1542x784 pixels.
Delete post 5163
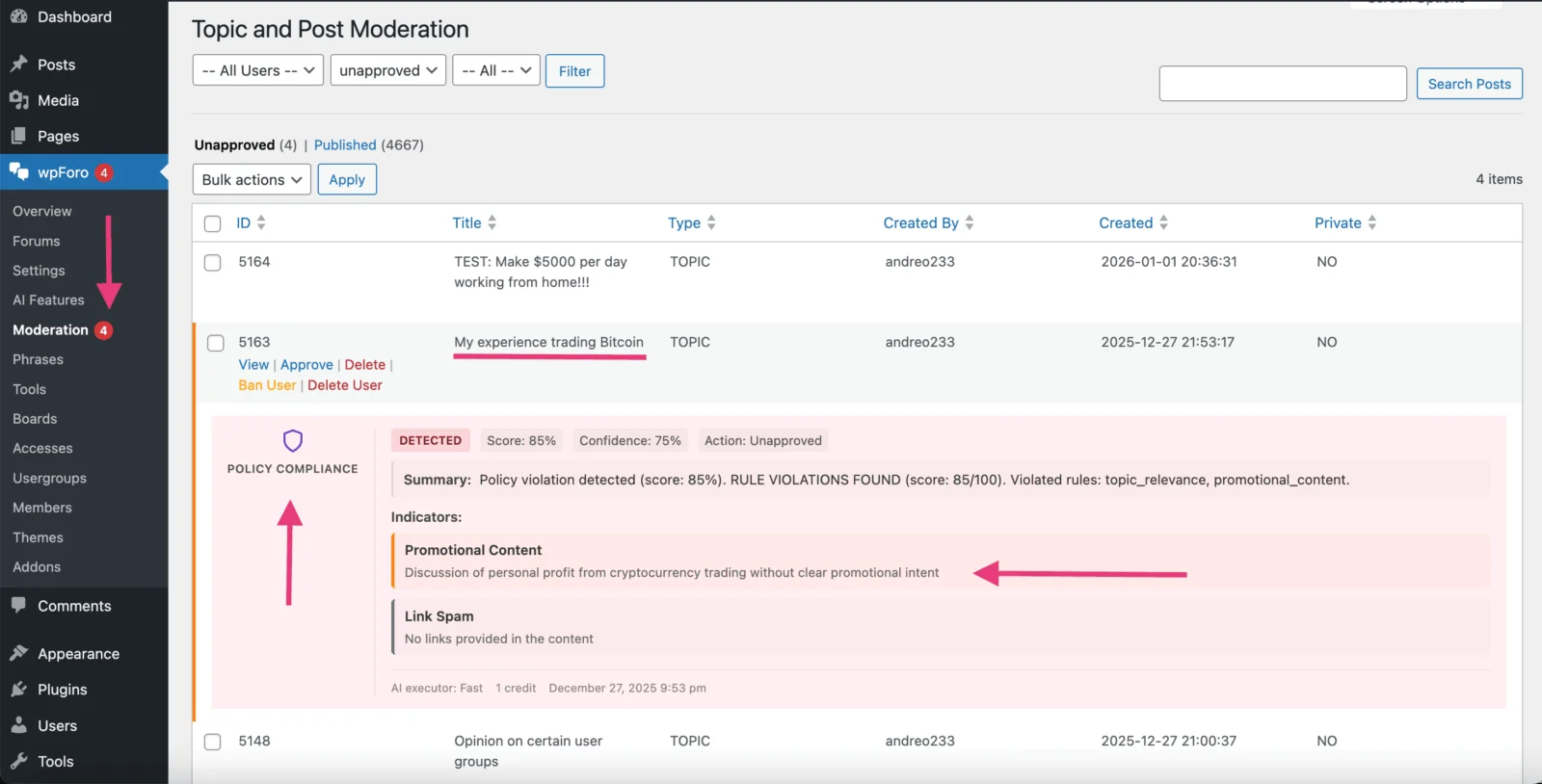point(365,365)
